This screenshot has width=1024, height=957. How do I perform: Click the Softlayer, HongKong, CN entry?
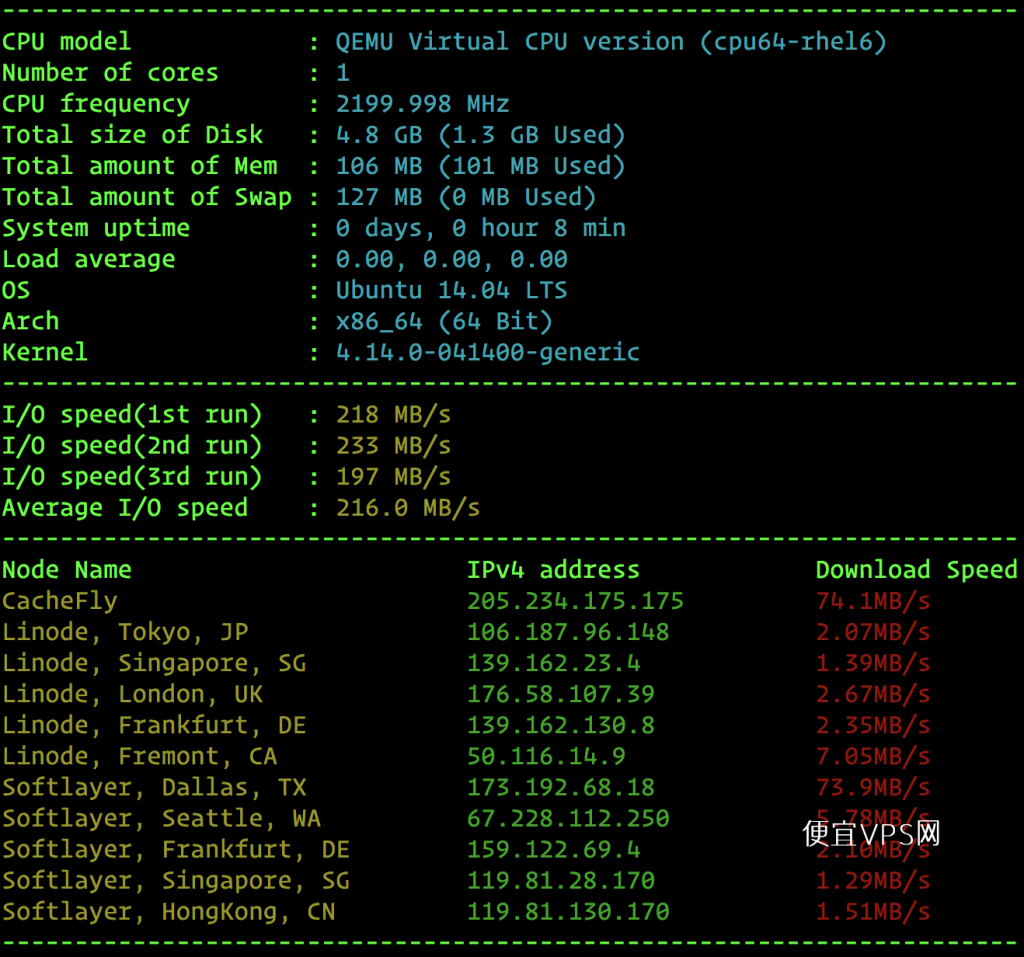168,911
